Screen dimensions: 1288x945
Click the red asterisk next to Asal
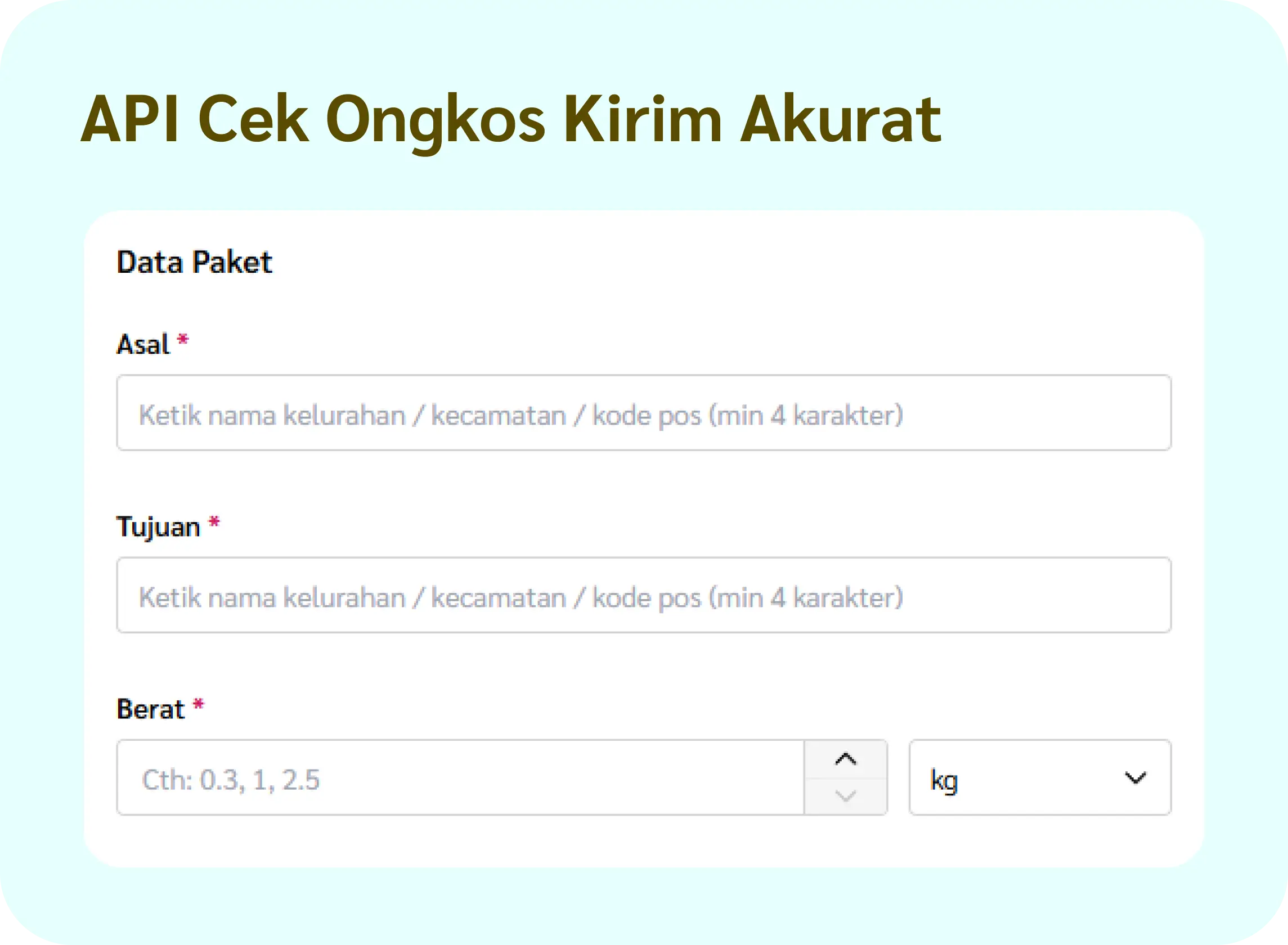pyautogui.click(x=182, y=341)
